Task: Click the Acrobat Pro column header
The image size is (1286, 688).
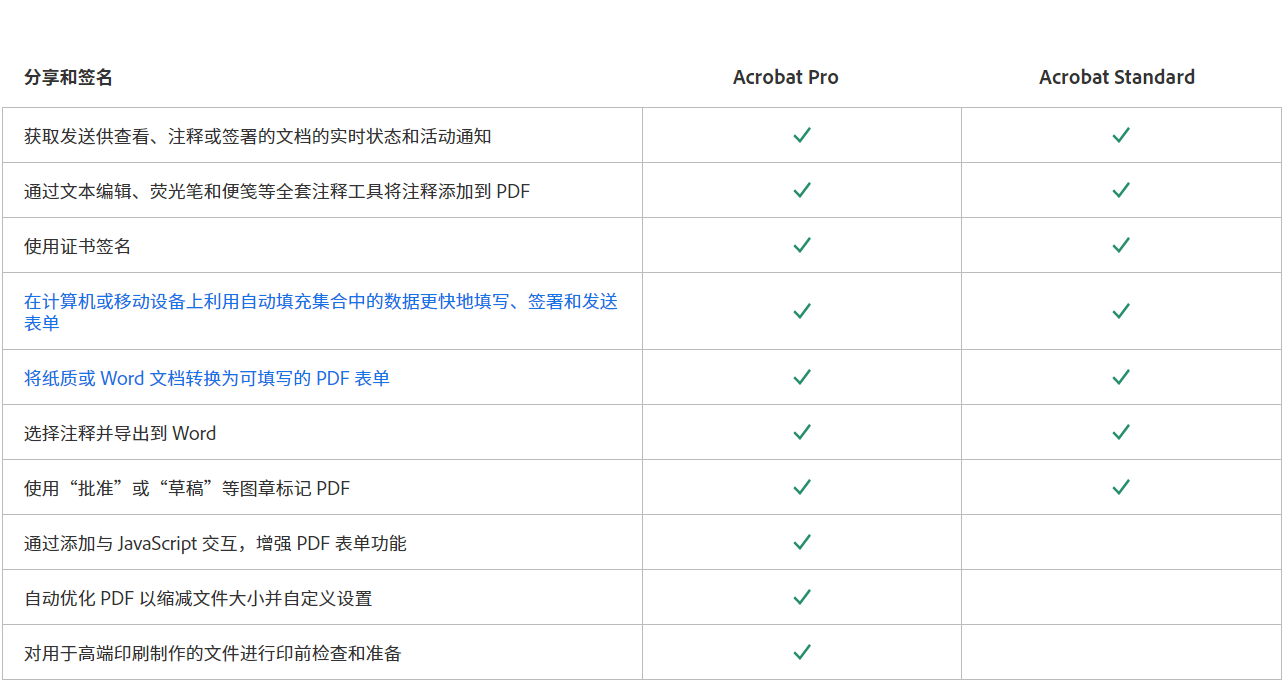Action: tap(785, 77)
